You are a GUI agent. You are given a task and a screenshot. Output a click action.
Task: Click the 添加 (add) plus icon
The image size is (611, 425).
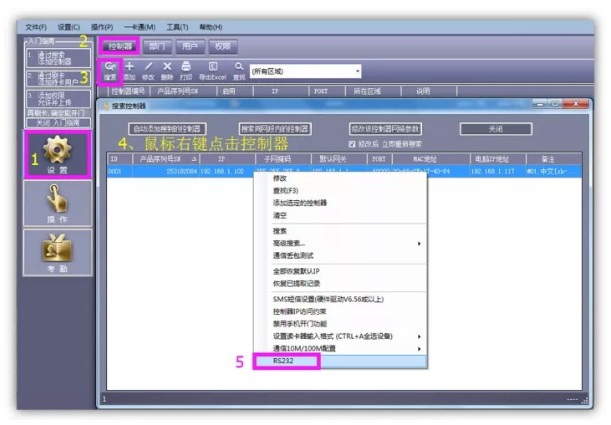point(129,69)
